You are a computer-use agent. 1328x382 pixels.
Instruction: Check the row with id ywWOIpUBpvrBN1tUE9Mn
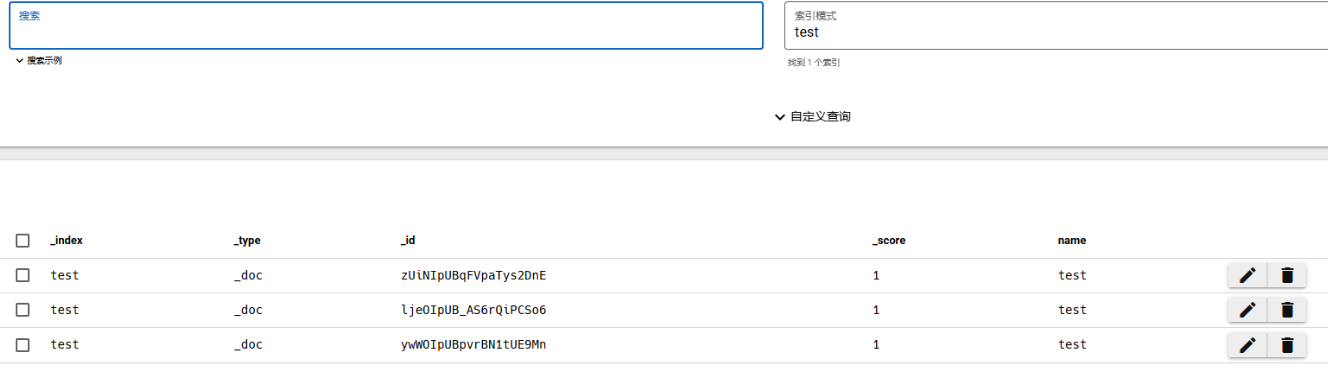click(23, 345)
